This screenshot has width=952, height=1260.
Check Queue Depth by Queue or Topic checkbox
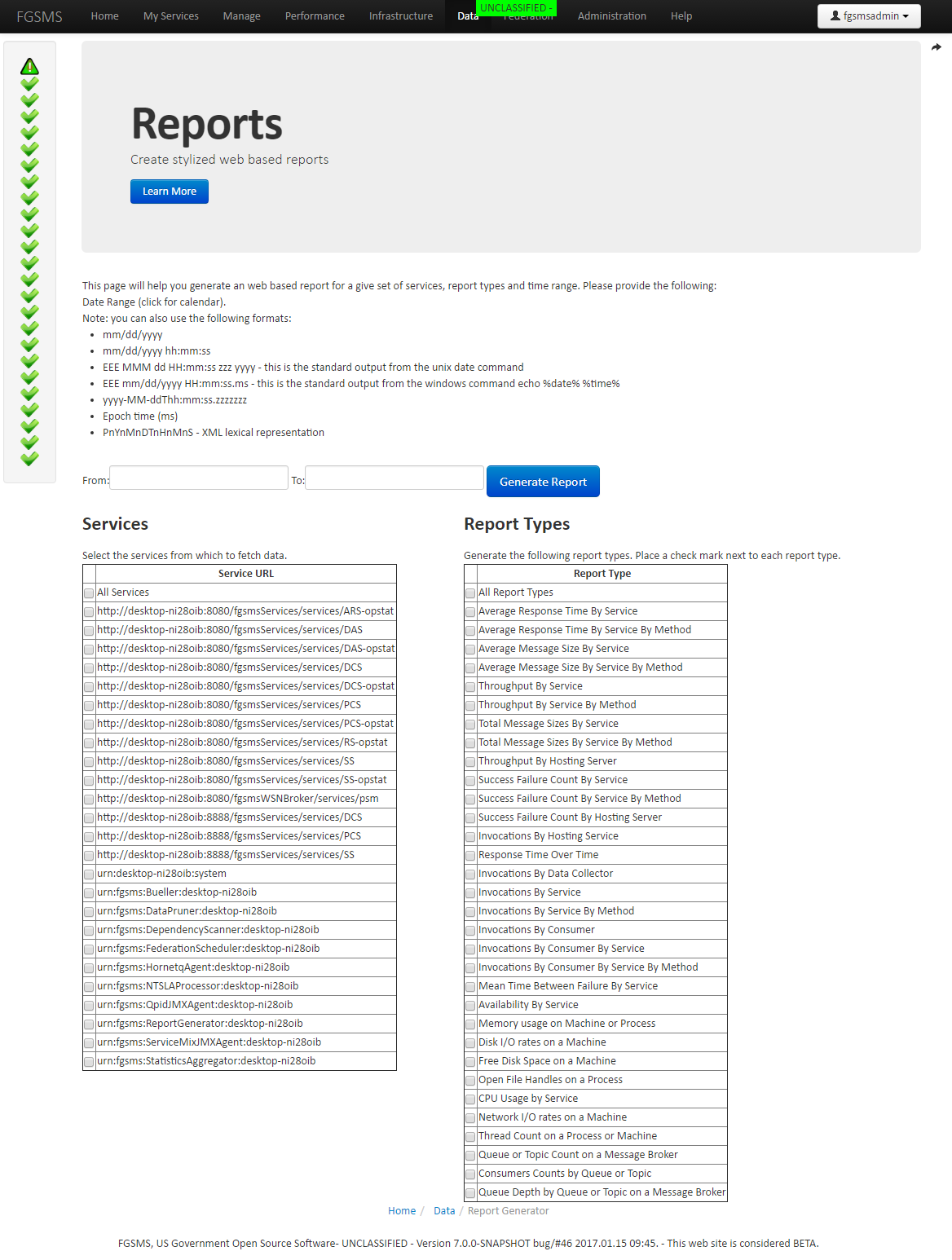[470, 1193]
